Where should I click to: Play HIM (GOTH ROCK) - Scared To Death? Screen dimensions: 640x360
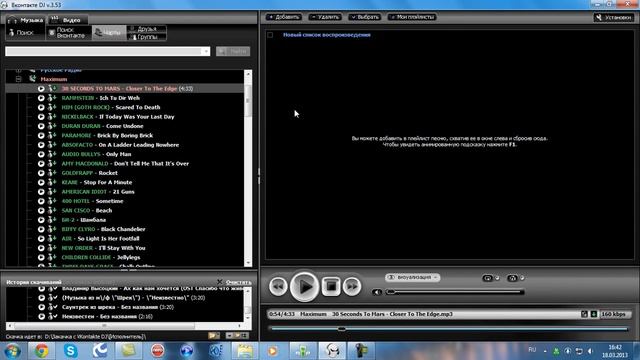pyautogui.click(x=41, y=107)
